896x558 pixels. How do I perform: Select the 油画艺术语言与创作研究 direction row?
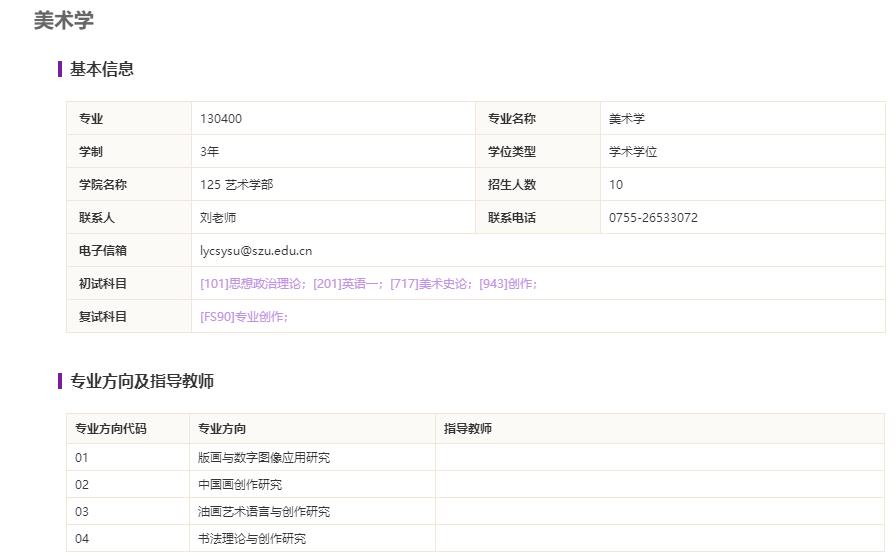coord(264,512)
